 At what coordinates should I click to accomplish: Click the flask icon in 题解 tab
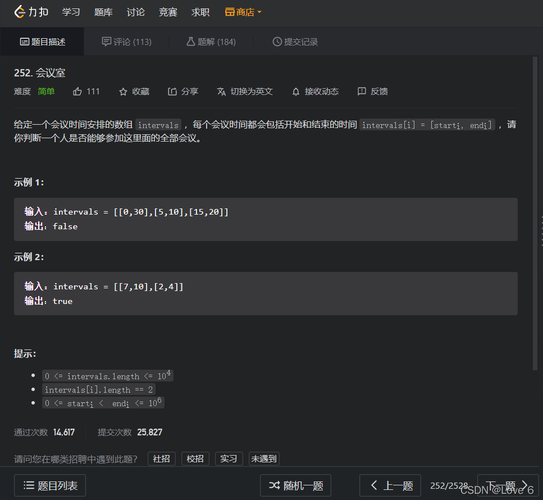[191, 42]
